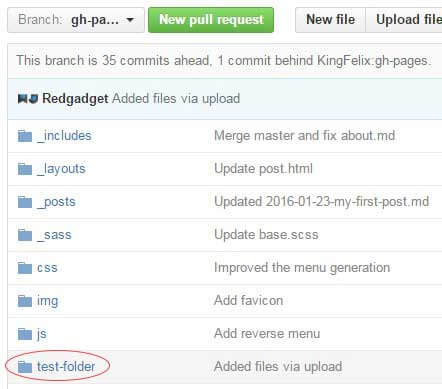Image resolution: width=442 pixels, height=389 pixels.
Task: Click the New file button
Action: coord(330,20)
